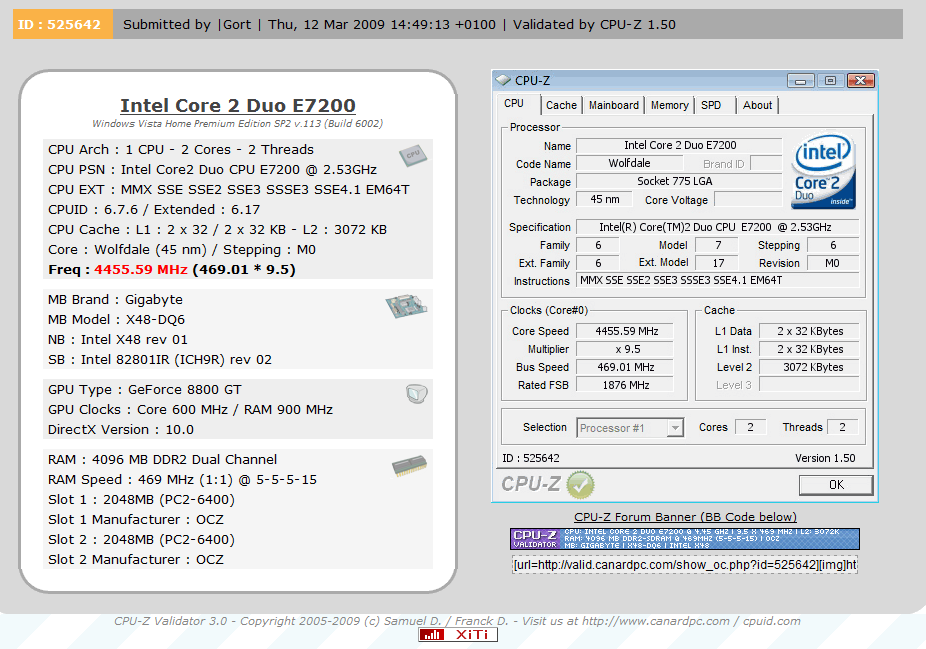Click the Core Voltage empty field
Viewport: 926px width, 649px height.
748,200
